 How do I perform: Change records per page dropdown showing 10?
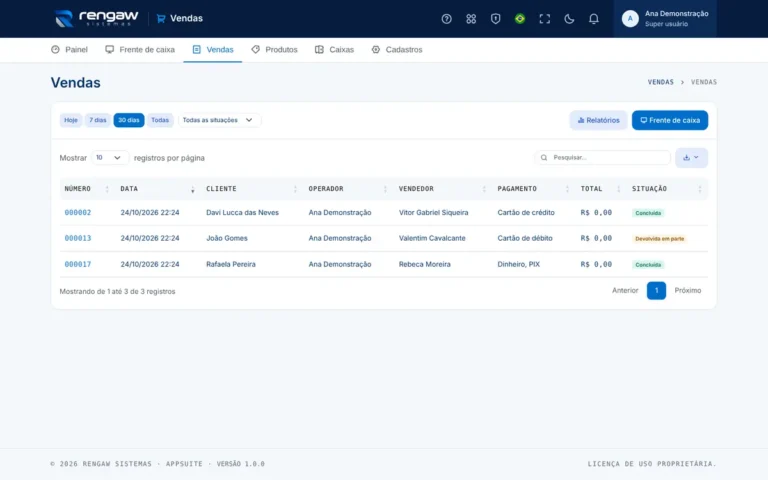[109, 158]
